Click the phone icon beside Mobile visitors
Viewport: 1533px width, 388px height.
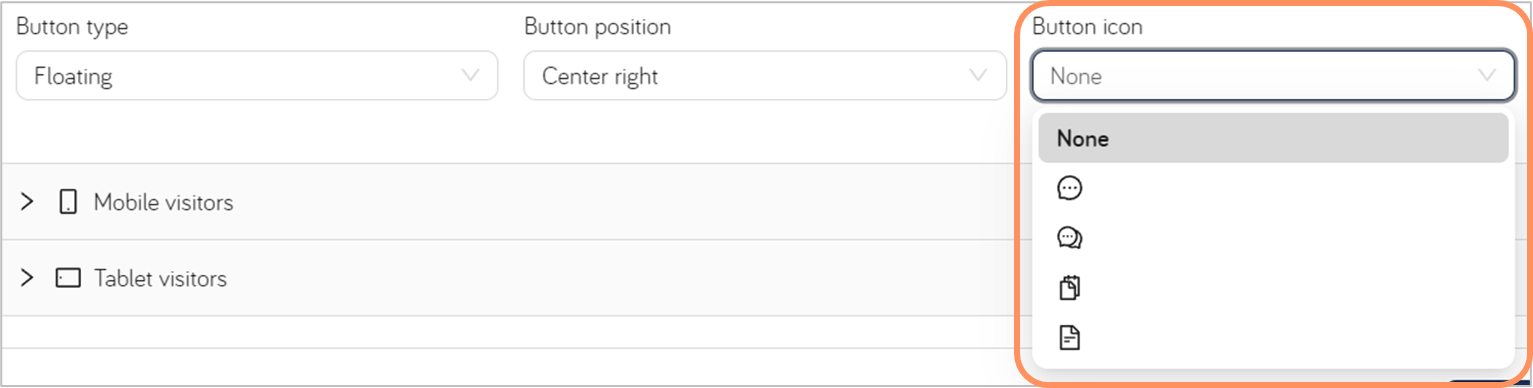(68, 202)
